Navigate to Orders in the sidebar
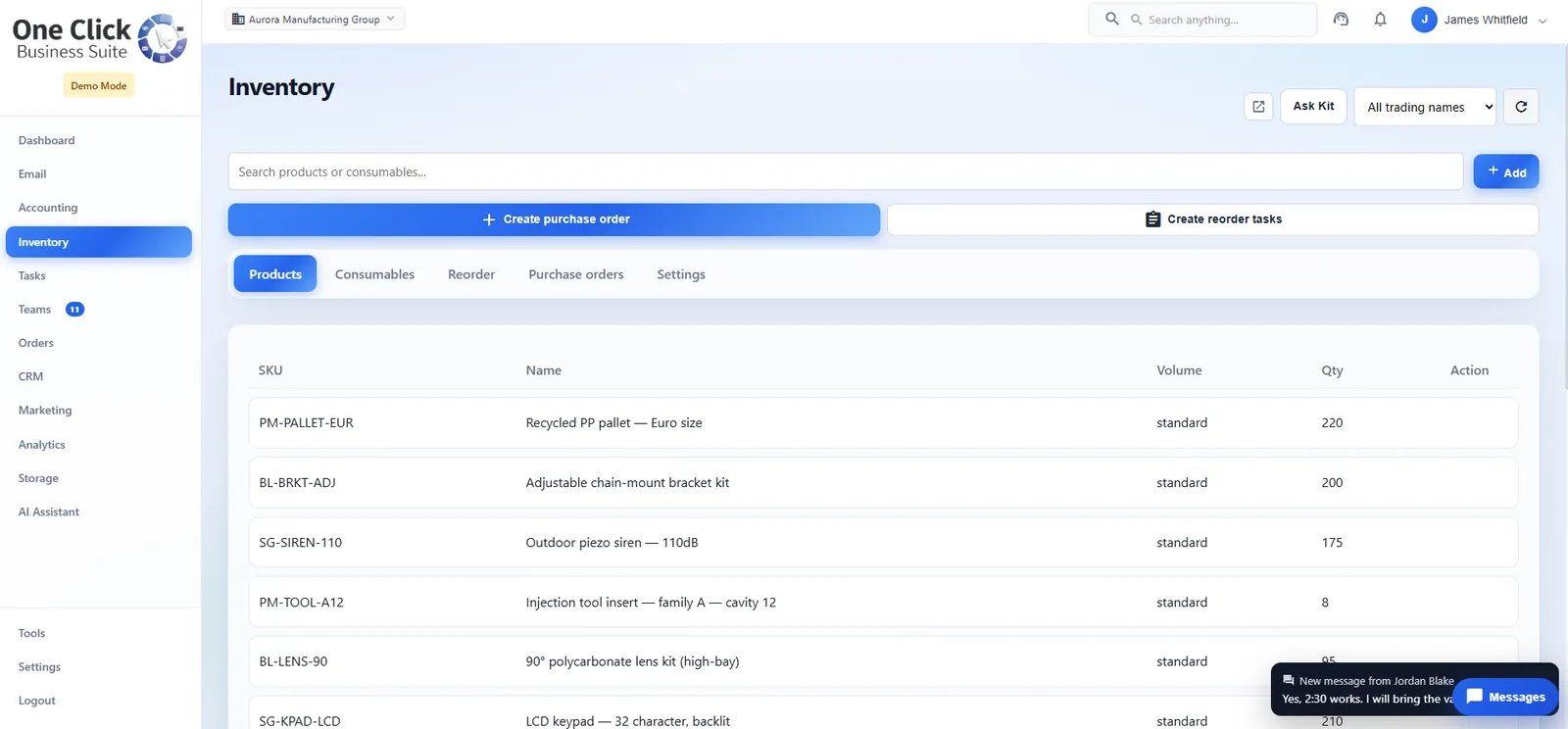 point(36,343)
